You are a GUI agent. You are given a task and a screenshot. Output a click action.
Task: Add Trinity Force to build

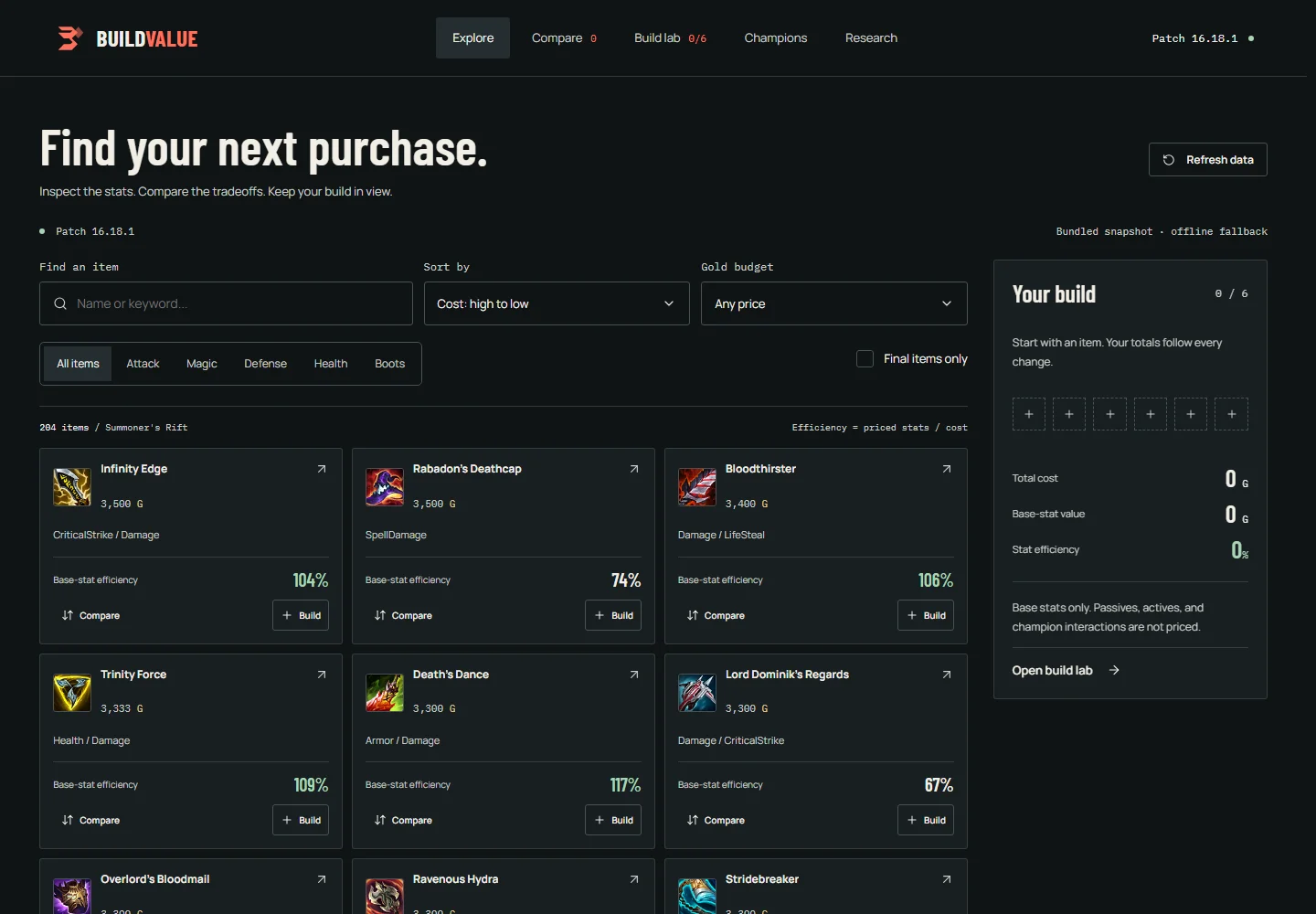point(301,820)
